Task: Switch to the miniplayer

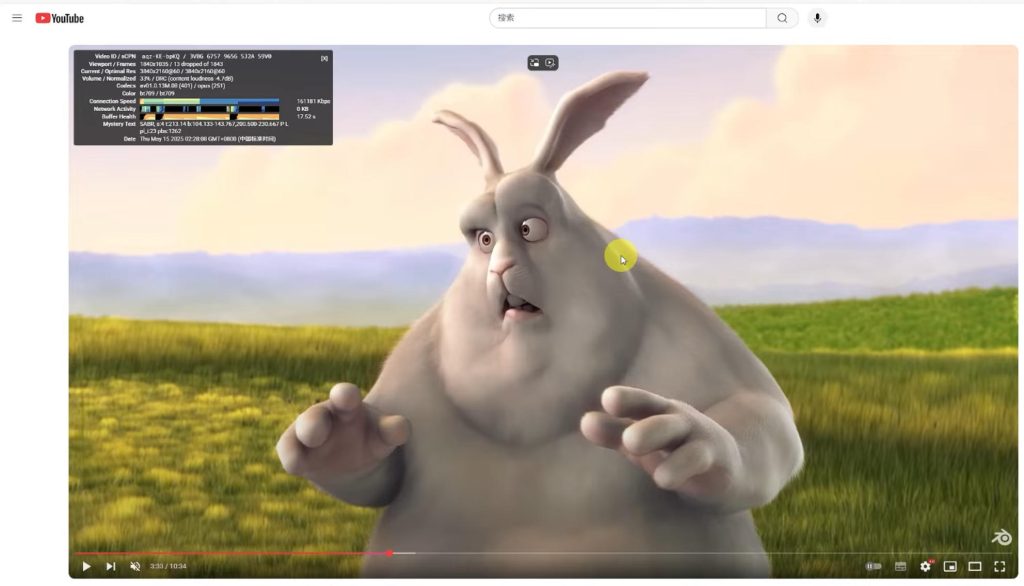Action: coord(950,566)
